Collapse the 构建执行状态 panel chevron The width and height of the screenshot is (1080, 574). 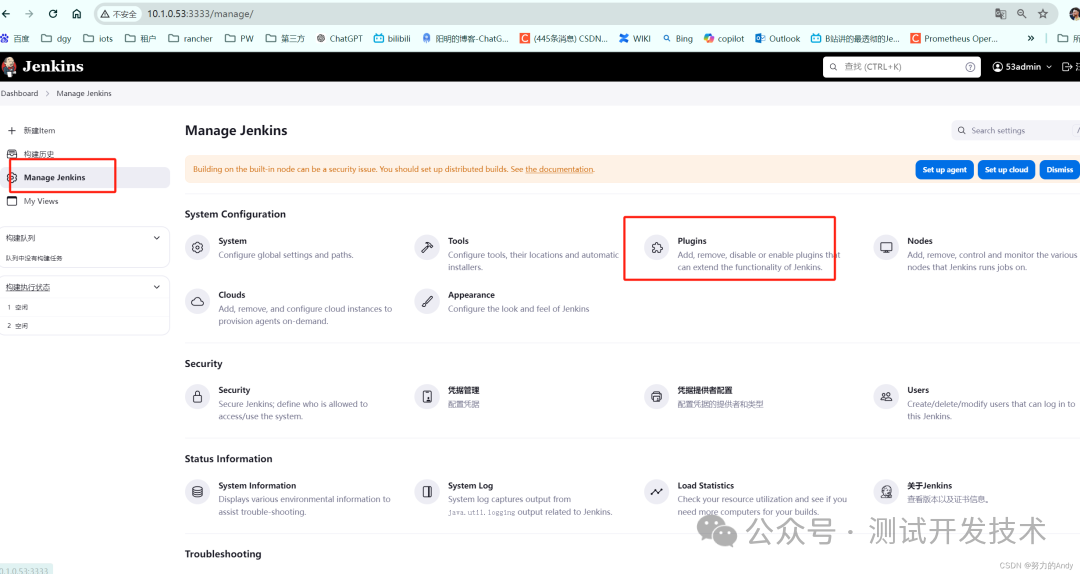[156, 287]
